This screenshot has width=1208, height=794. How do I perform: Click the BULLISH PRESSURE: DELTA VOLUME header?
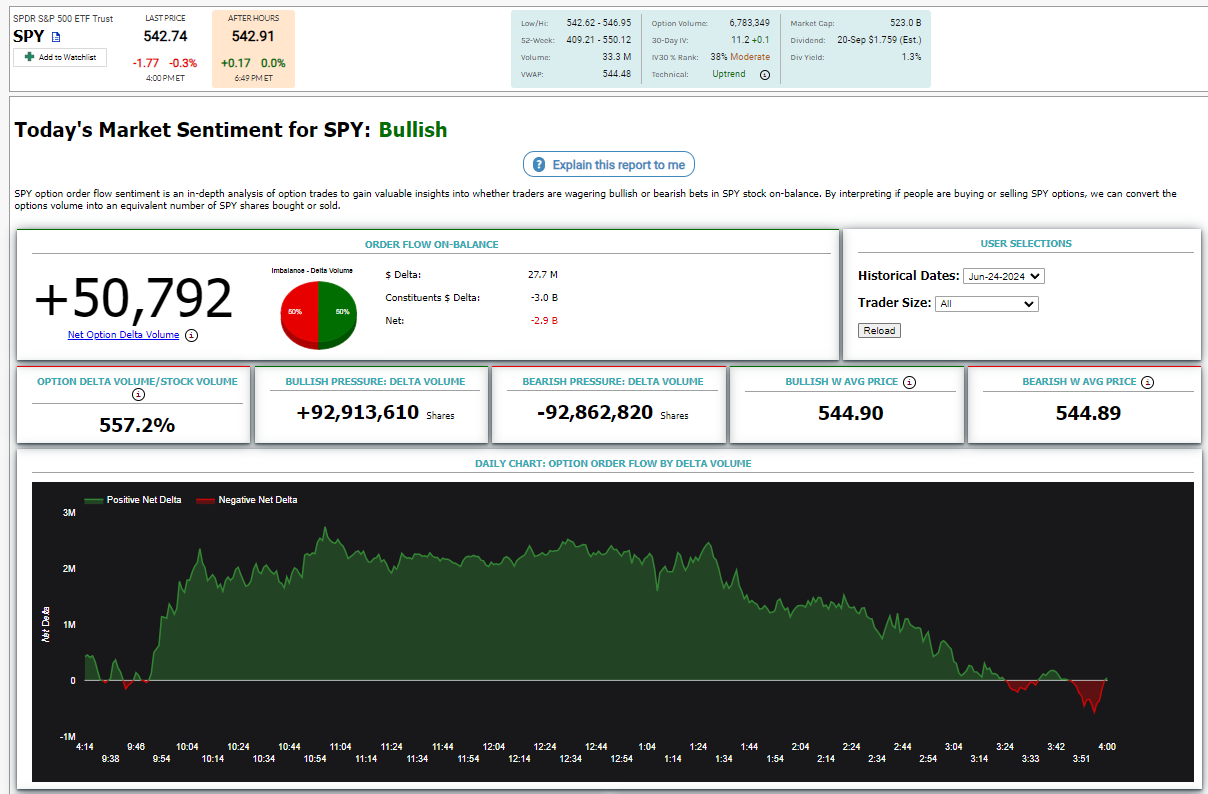click(375, 381)
